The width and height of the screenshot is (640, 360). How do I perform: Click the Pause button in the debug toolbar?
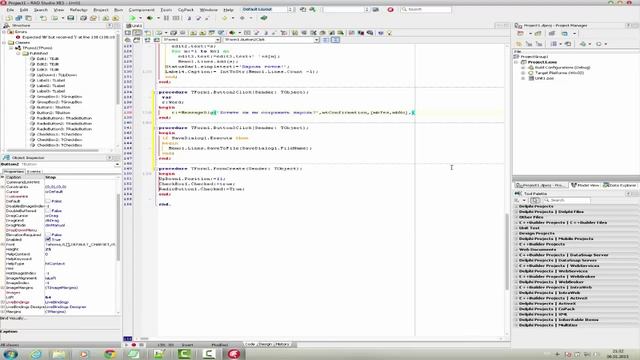pos(166,18)
